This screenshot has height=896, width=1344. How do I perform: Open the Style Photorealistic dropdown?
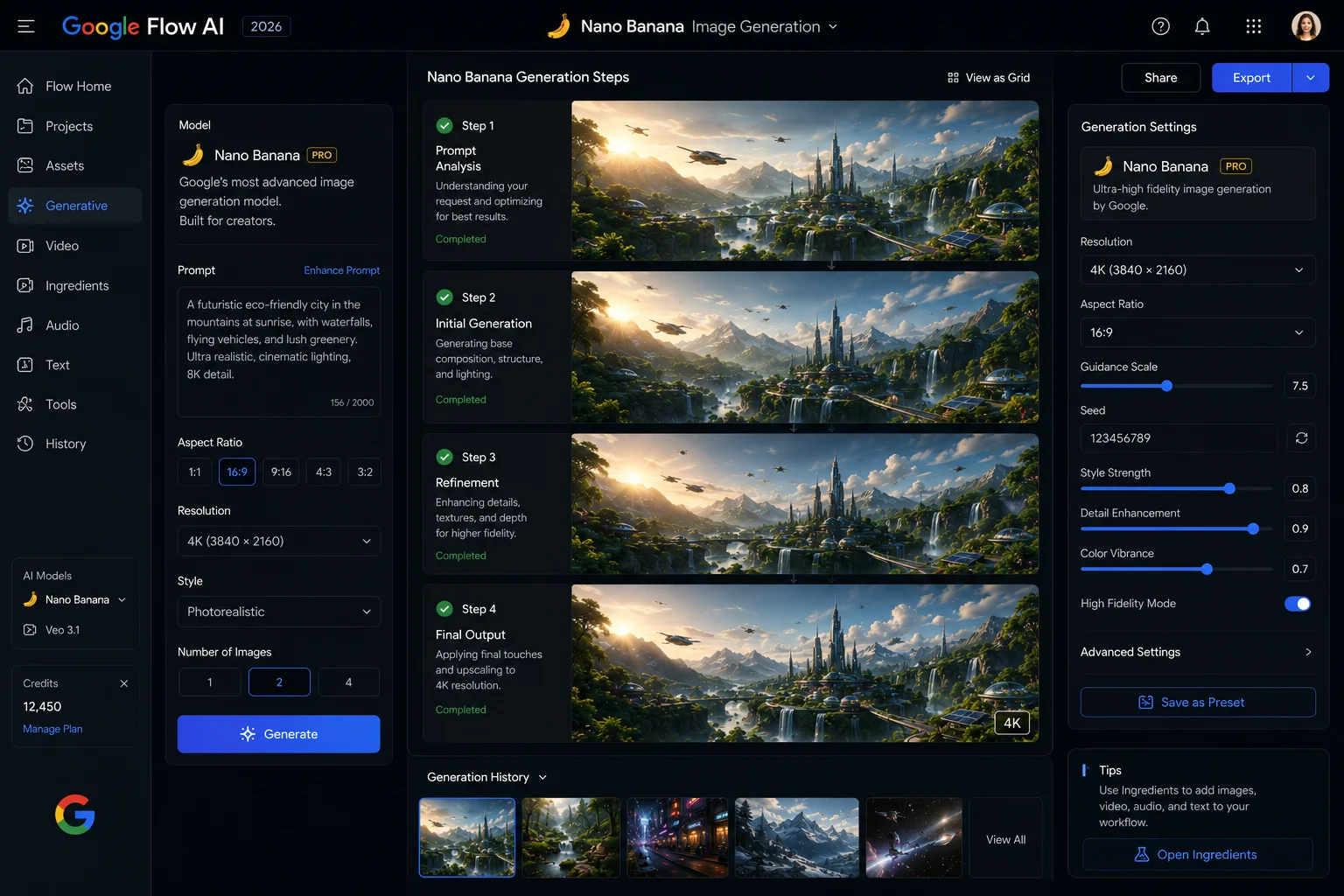(279, 612)
